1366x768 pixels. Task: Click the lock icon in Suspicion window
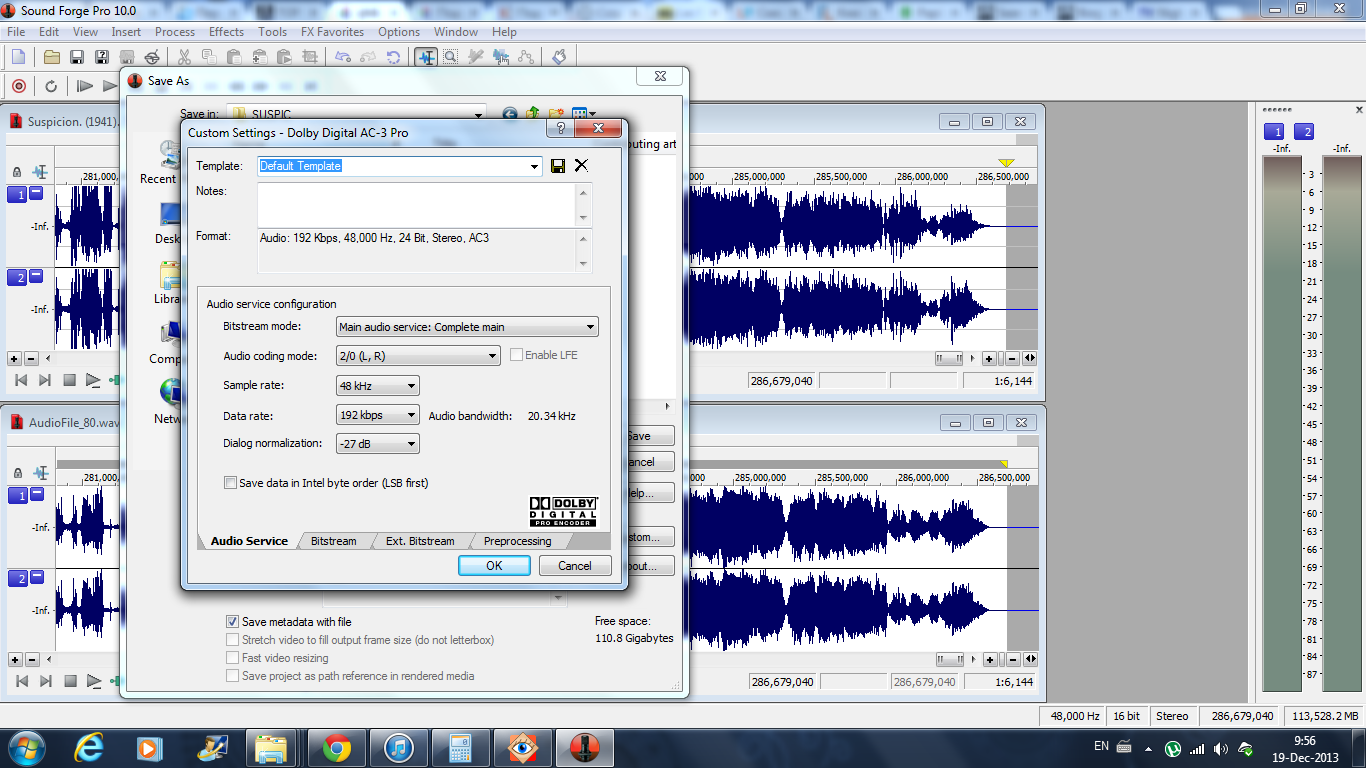(x=17, y=172)
